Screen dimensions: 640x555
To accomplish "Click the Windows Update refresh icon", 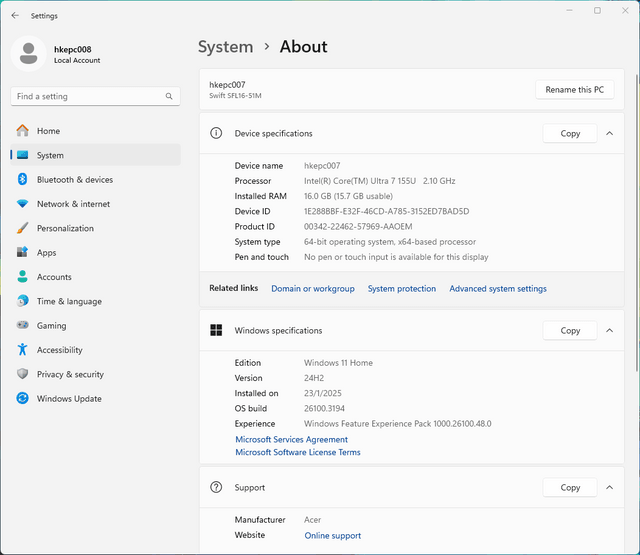I will pyautogui.click(x=22, y=398).
